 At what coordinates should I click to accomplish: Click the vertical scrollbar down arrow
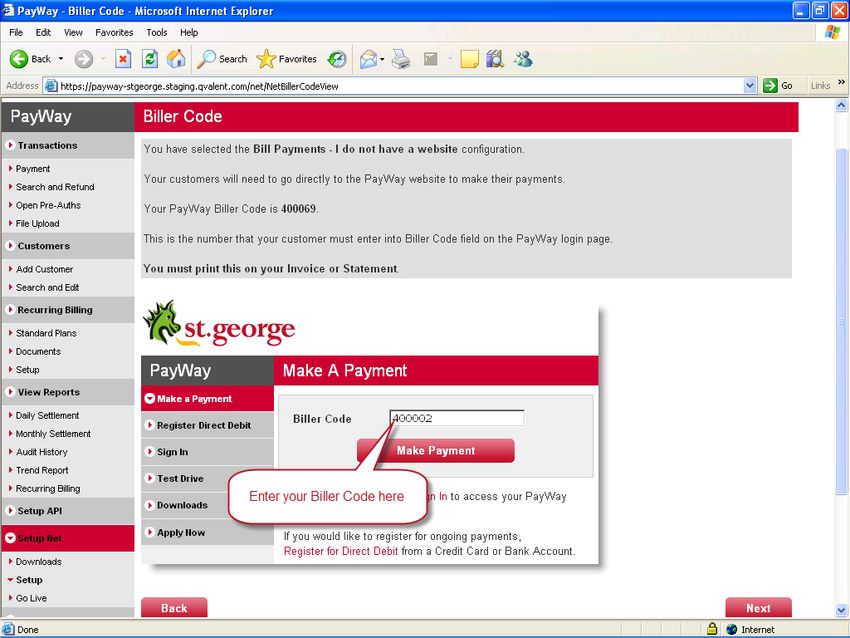[x=841, y=610]
